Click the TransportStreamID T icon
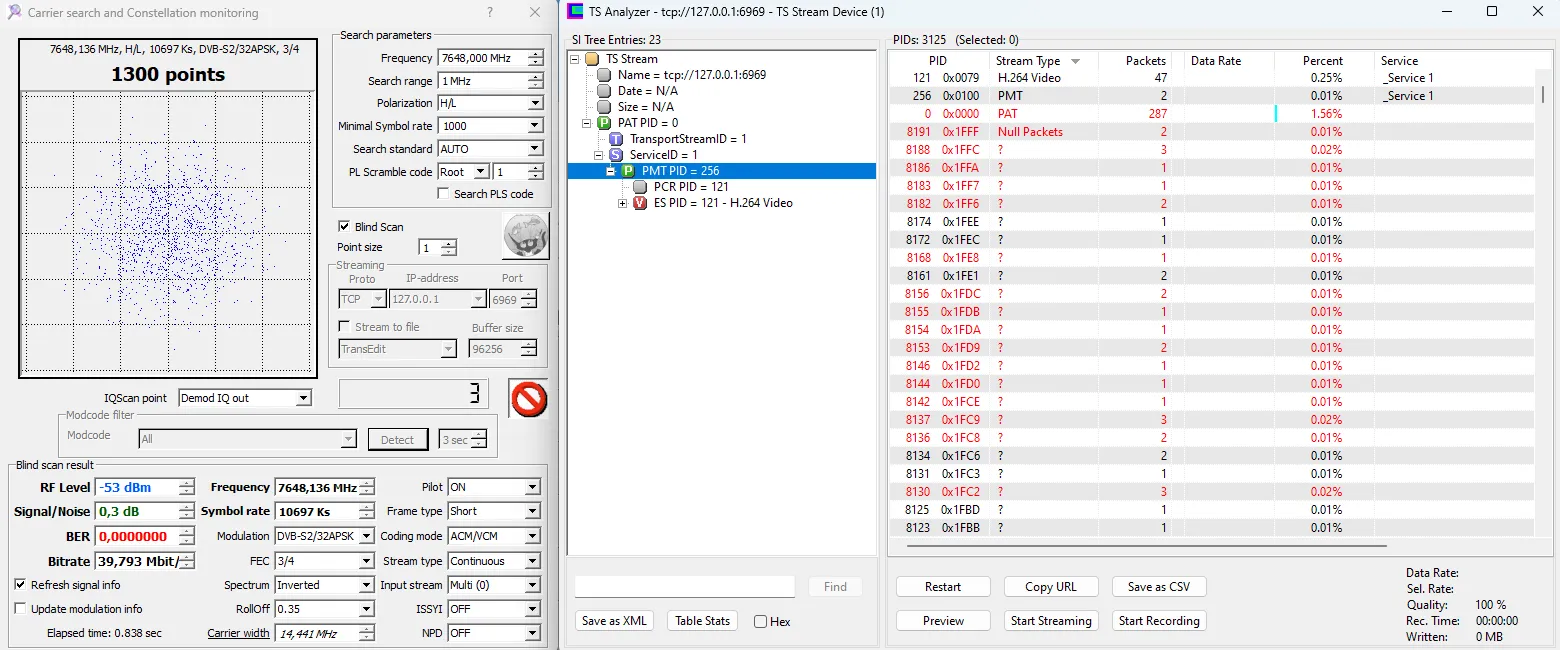The image size is (1560, 650). [x=616, y=139]
